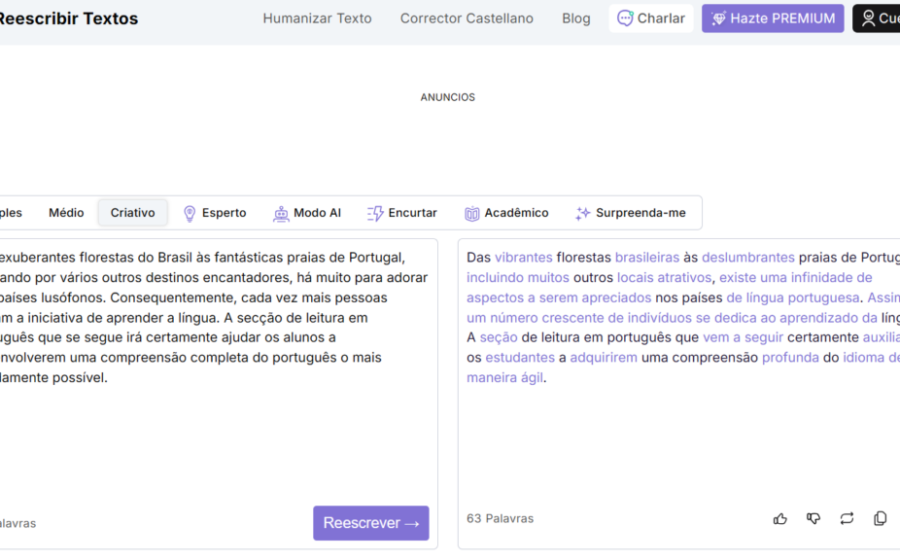Click the lightbulb icon beside Esperto
Viewport: 900px width, 560px height.
(189, 213)
